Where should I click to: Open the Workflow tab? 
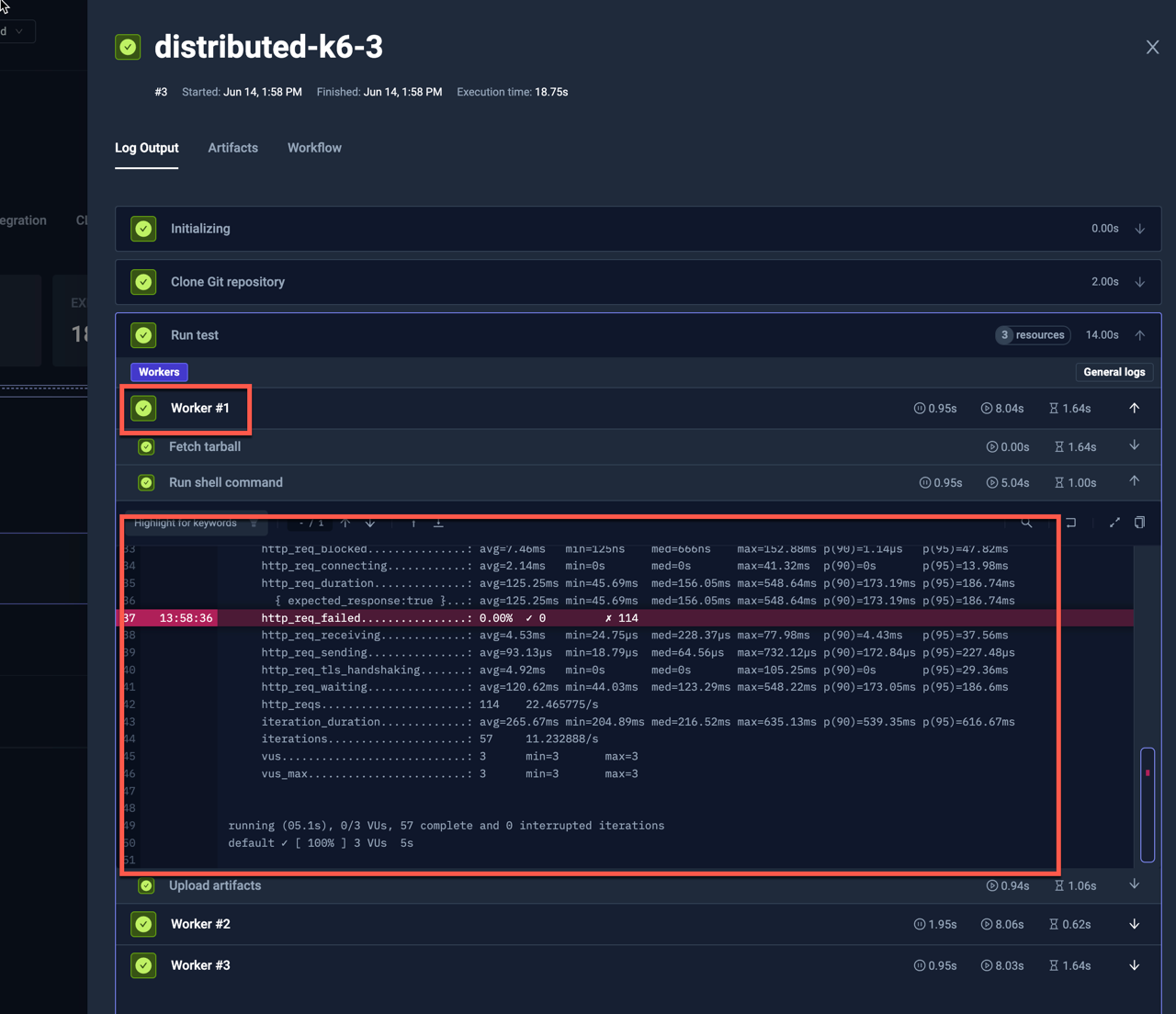tap(313, 148)
